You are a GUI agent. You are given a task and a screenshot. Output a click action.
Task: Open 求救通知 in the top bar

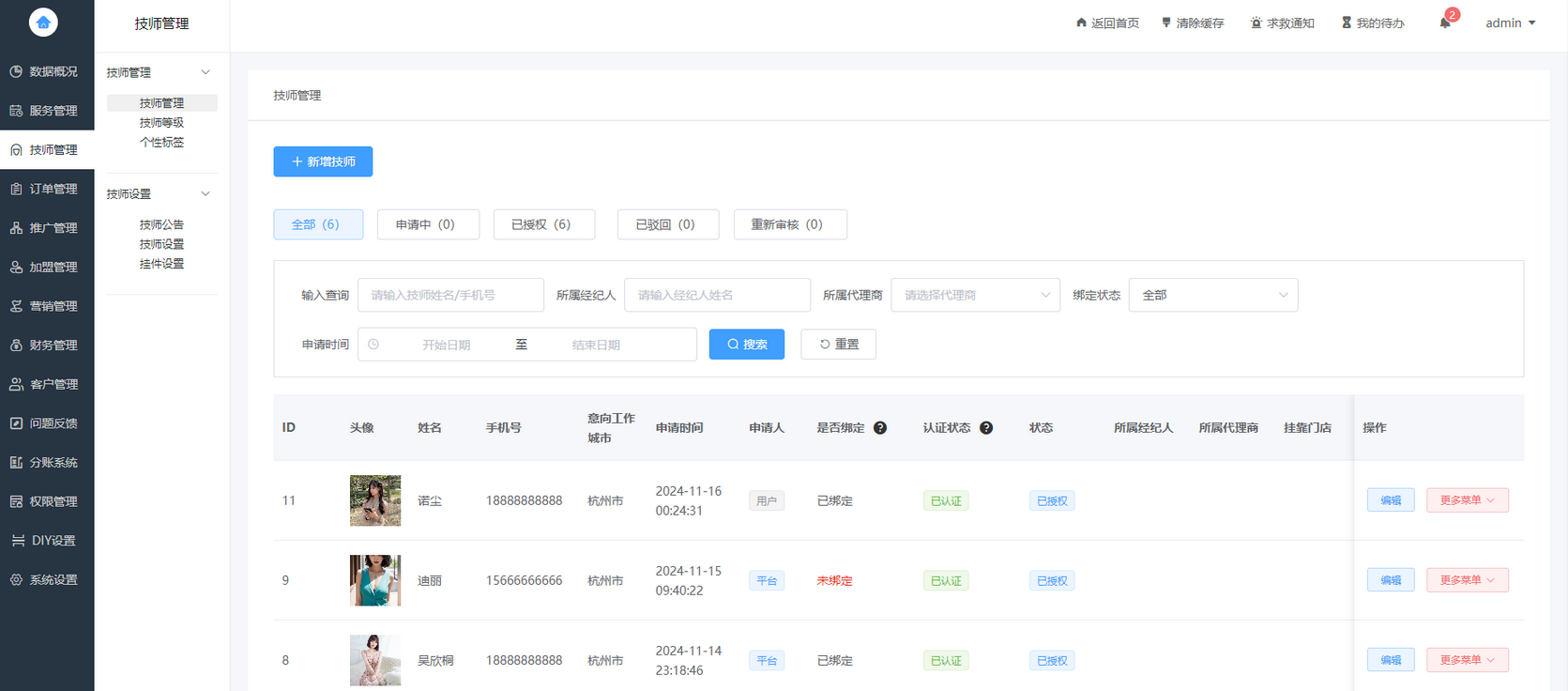[x=1283, y=23]
